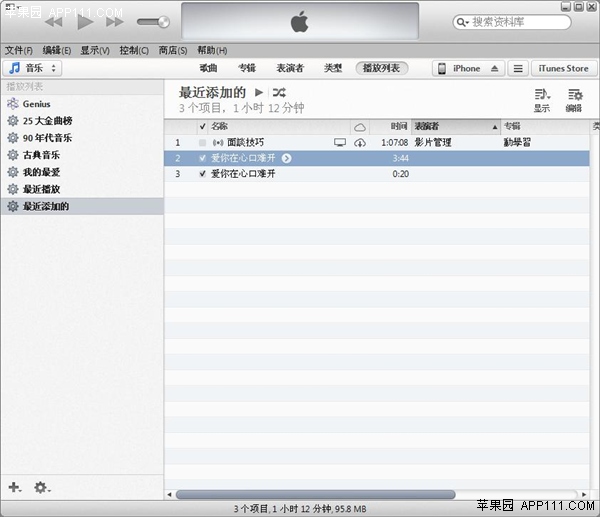The height and width of the screenshot is (517, 600).
Task: Click the 编辑 playlist edit gear icon
Action: pyautogui.click(x=575, y=95)
